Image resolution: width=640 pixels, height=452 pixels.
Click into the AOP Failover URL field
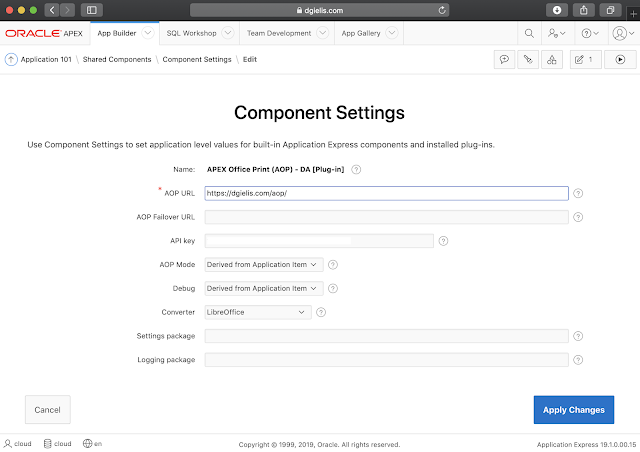click(x=386, y=217)
